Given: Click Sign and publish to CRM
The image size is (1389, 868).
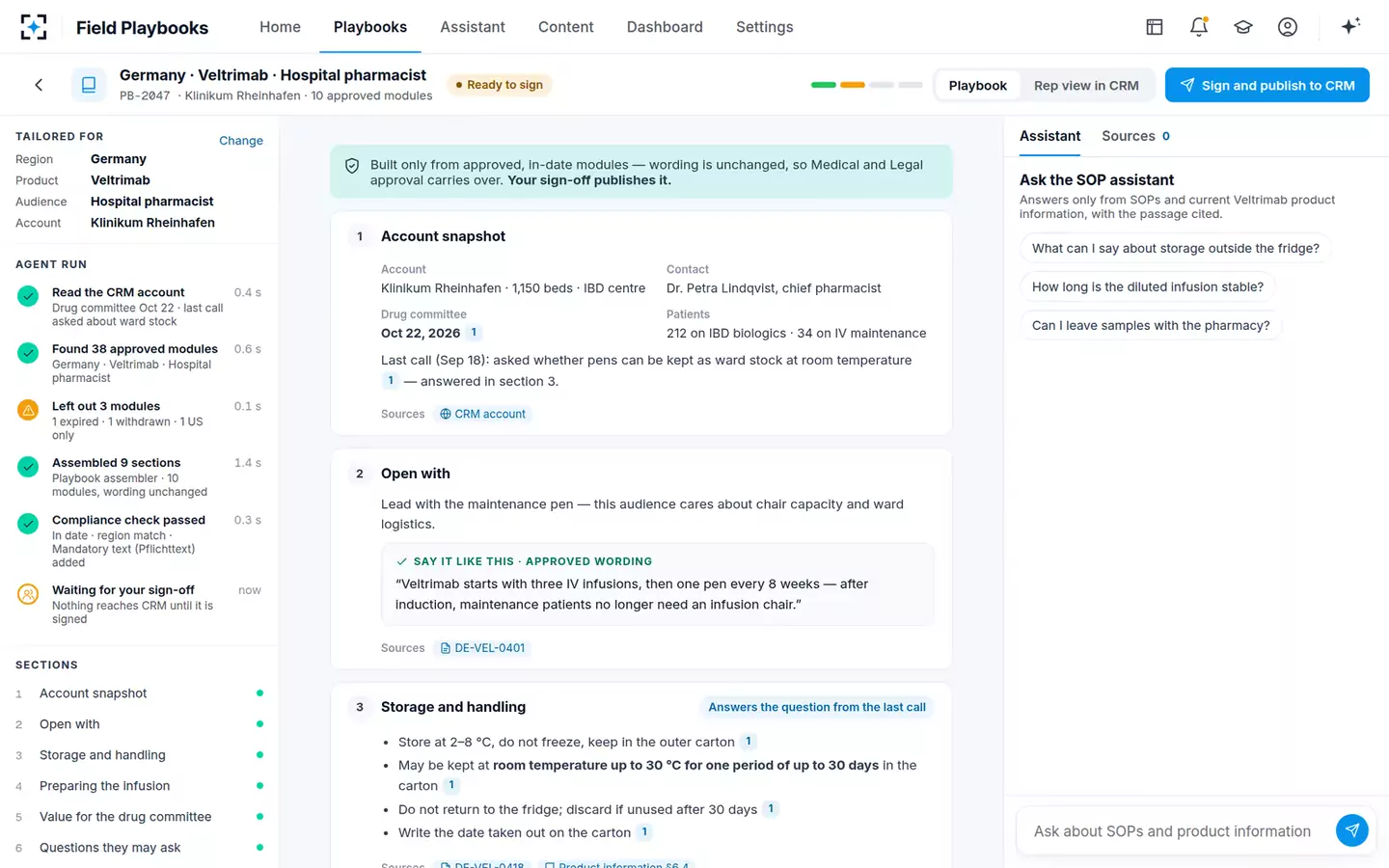Looking at the screenshot, I should (1267, 85).
